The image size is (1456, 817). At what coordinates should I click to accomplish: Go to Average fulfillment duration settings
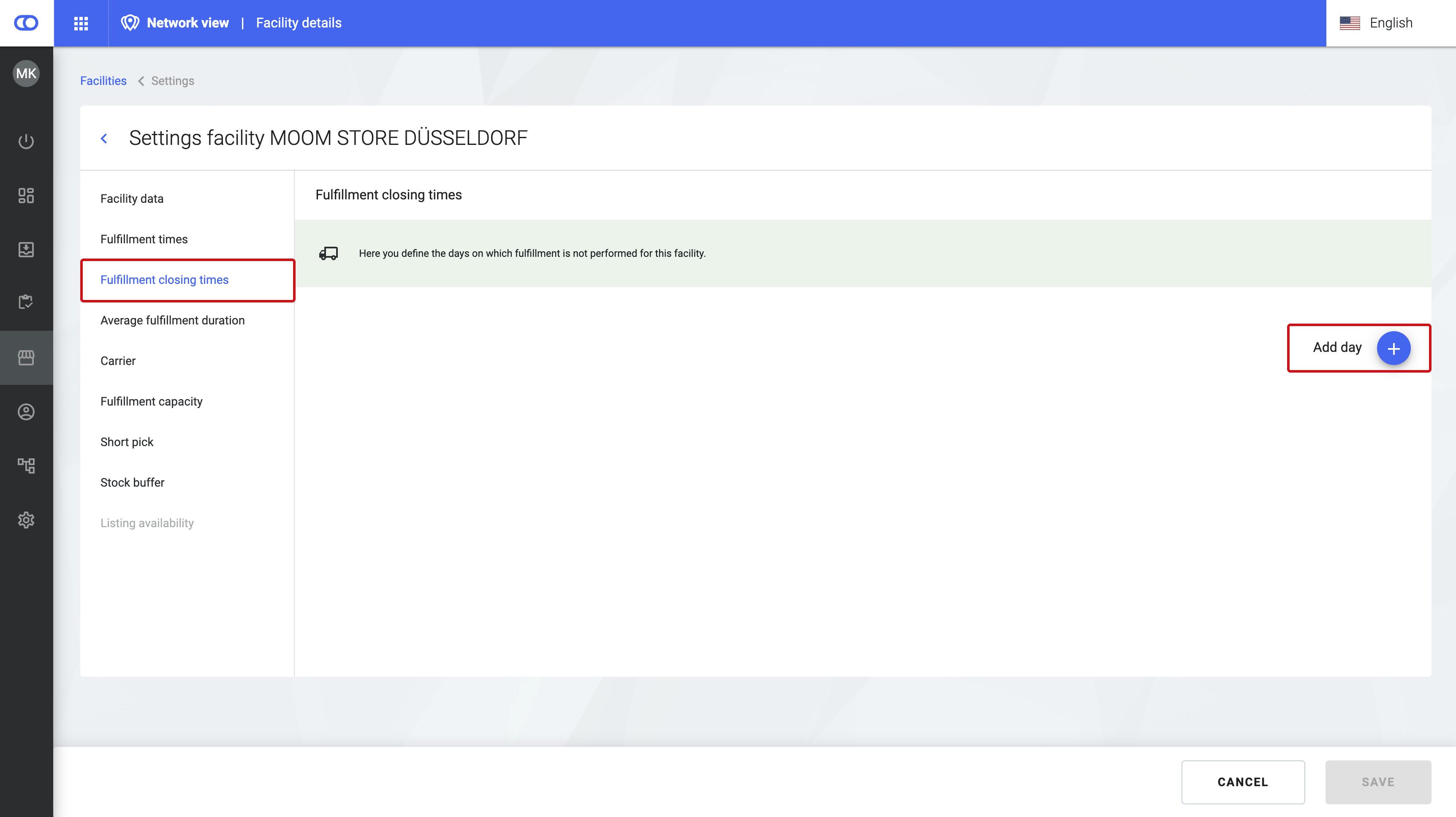[172, 320]
